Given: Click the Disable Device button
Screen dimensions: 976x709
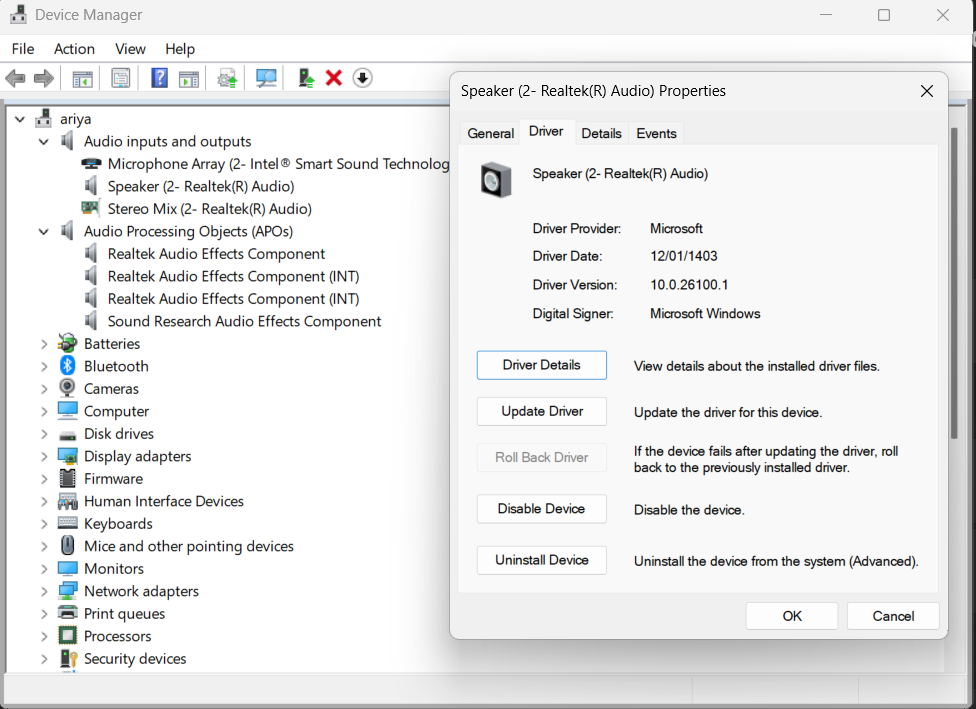Looking at the screenshot, I should [x=542, y=509].
